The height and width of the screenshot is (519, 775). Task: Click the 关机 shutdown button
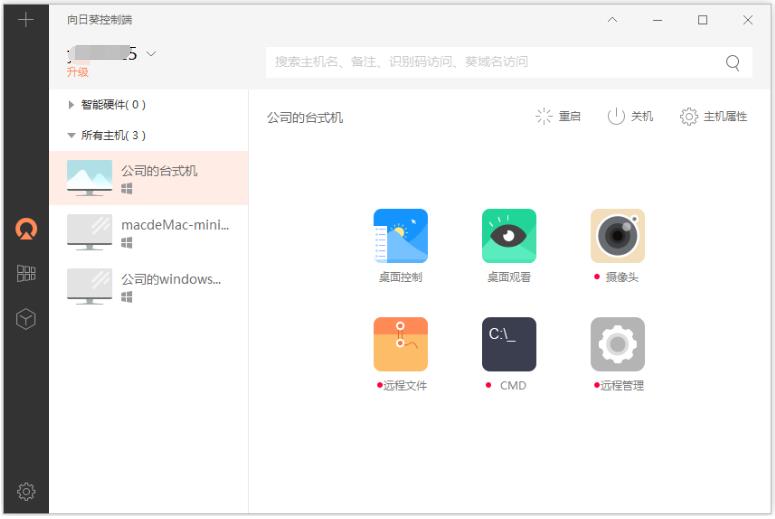tap(630, 117)
